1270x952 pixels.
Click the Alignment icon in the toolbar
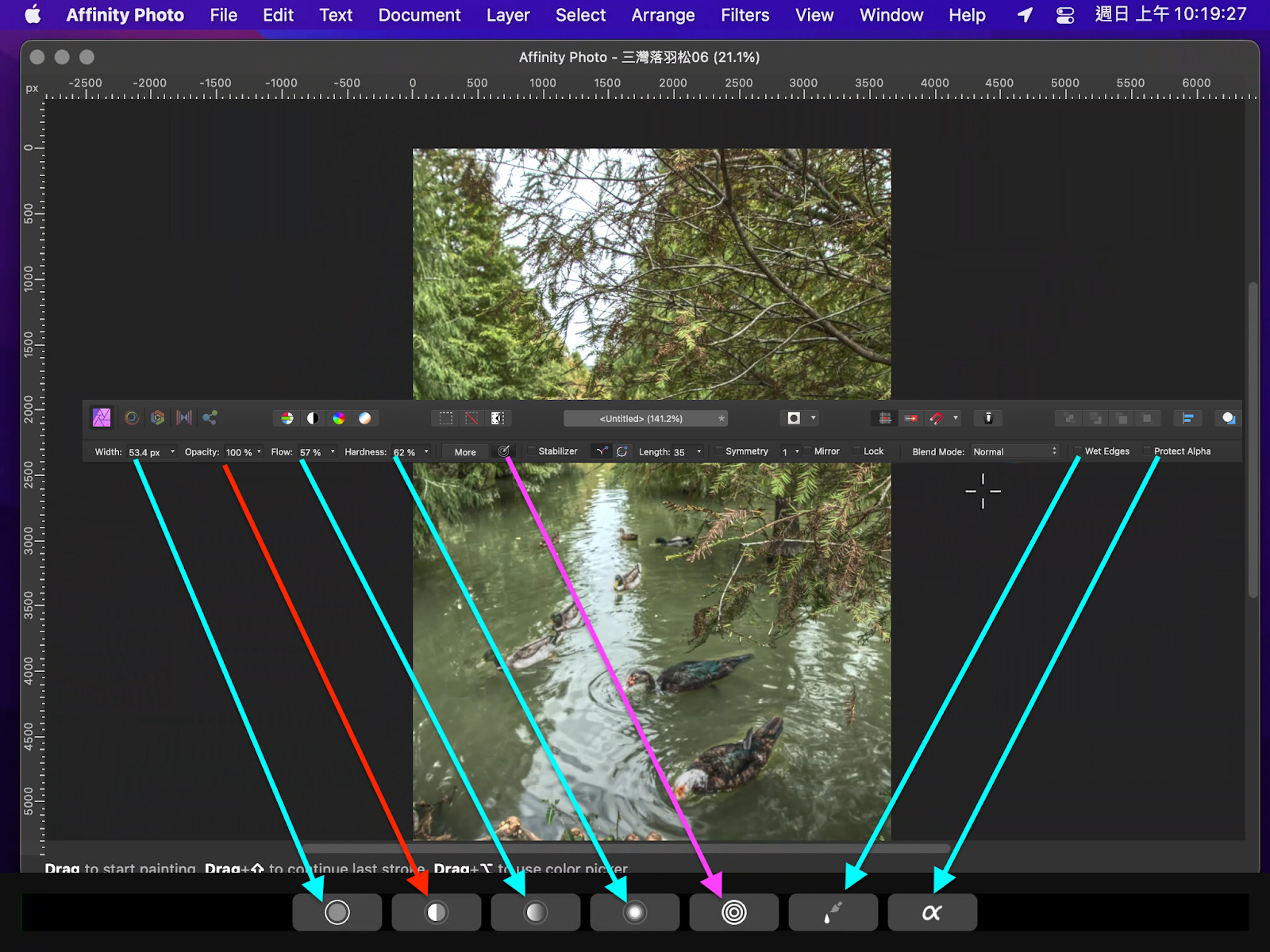1188,418
